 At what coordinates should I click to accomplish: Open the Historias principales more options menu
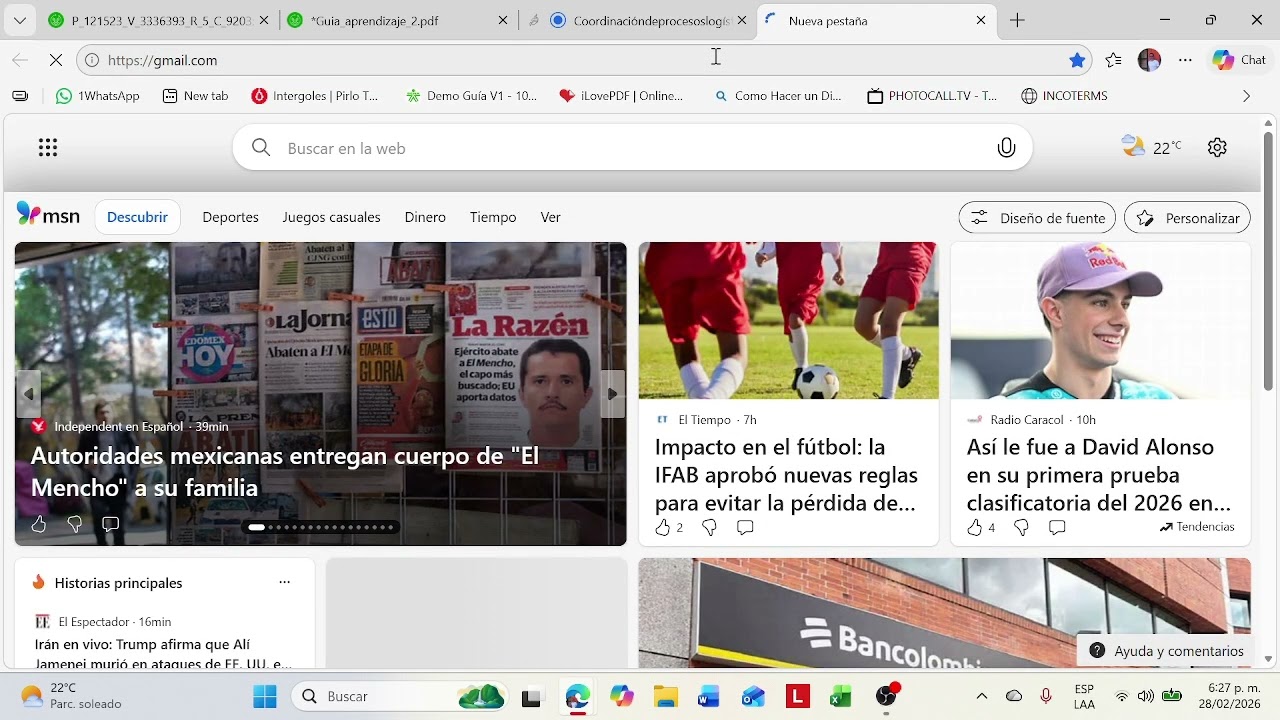tap(284, 582)
